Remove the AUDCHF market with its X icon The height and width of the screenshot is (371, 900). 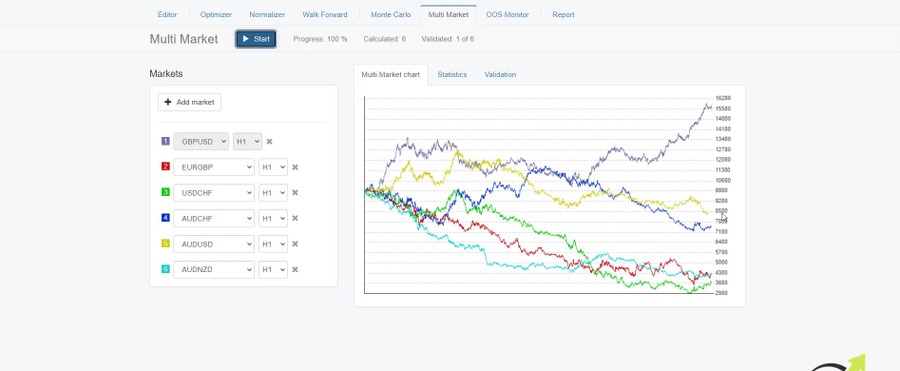pyautogui.click(x=295, y=218)
